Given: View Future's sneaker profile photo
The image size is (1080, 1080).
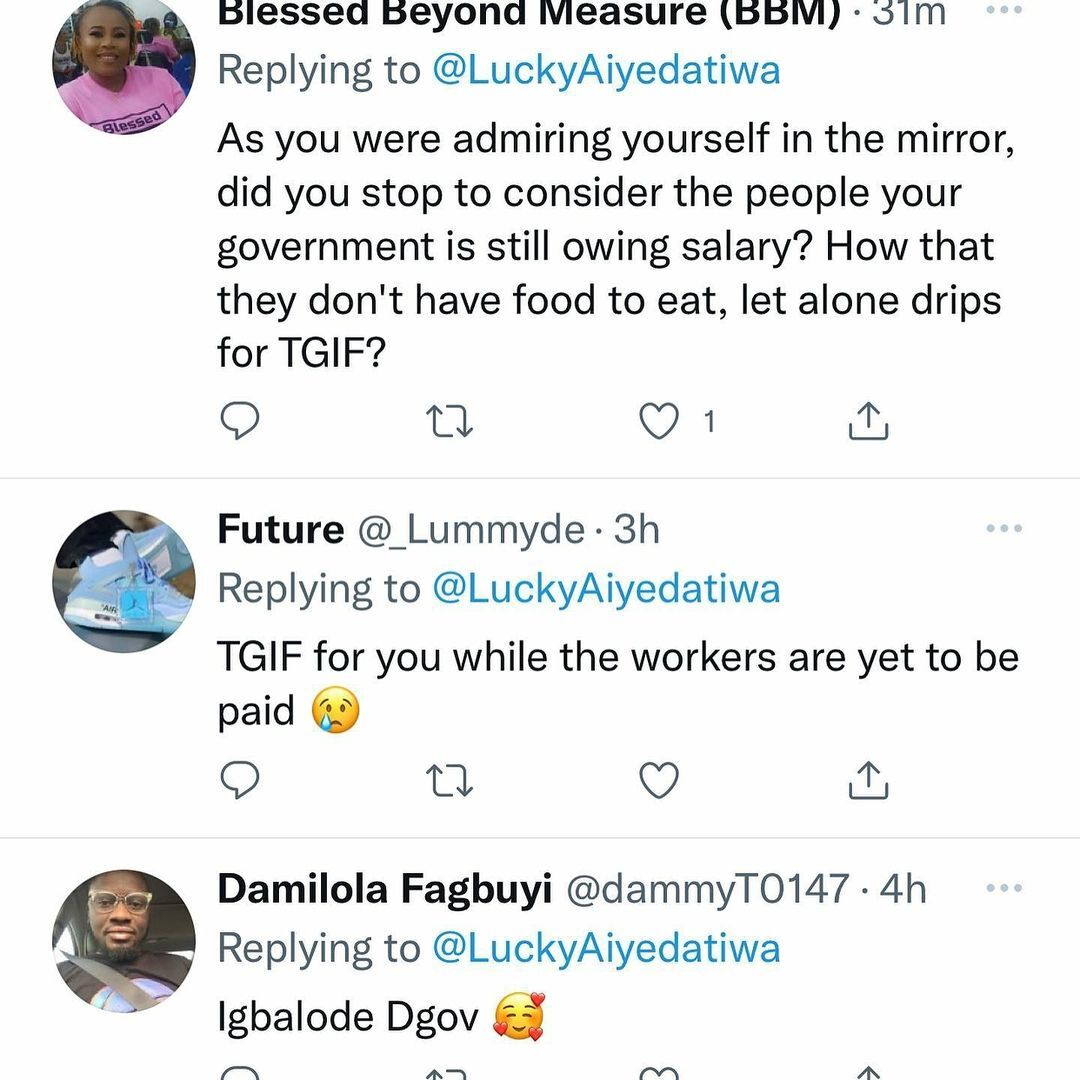Looking at the screenshot, I should coord(123,581).
